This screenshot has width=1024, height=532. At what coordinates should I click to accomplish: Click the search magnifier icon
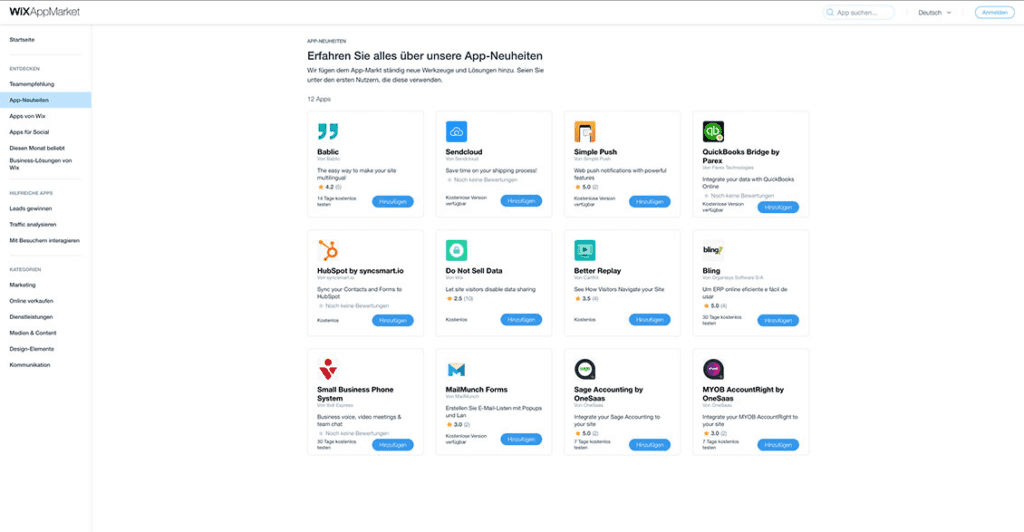(x=830, y=12)
